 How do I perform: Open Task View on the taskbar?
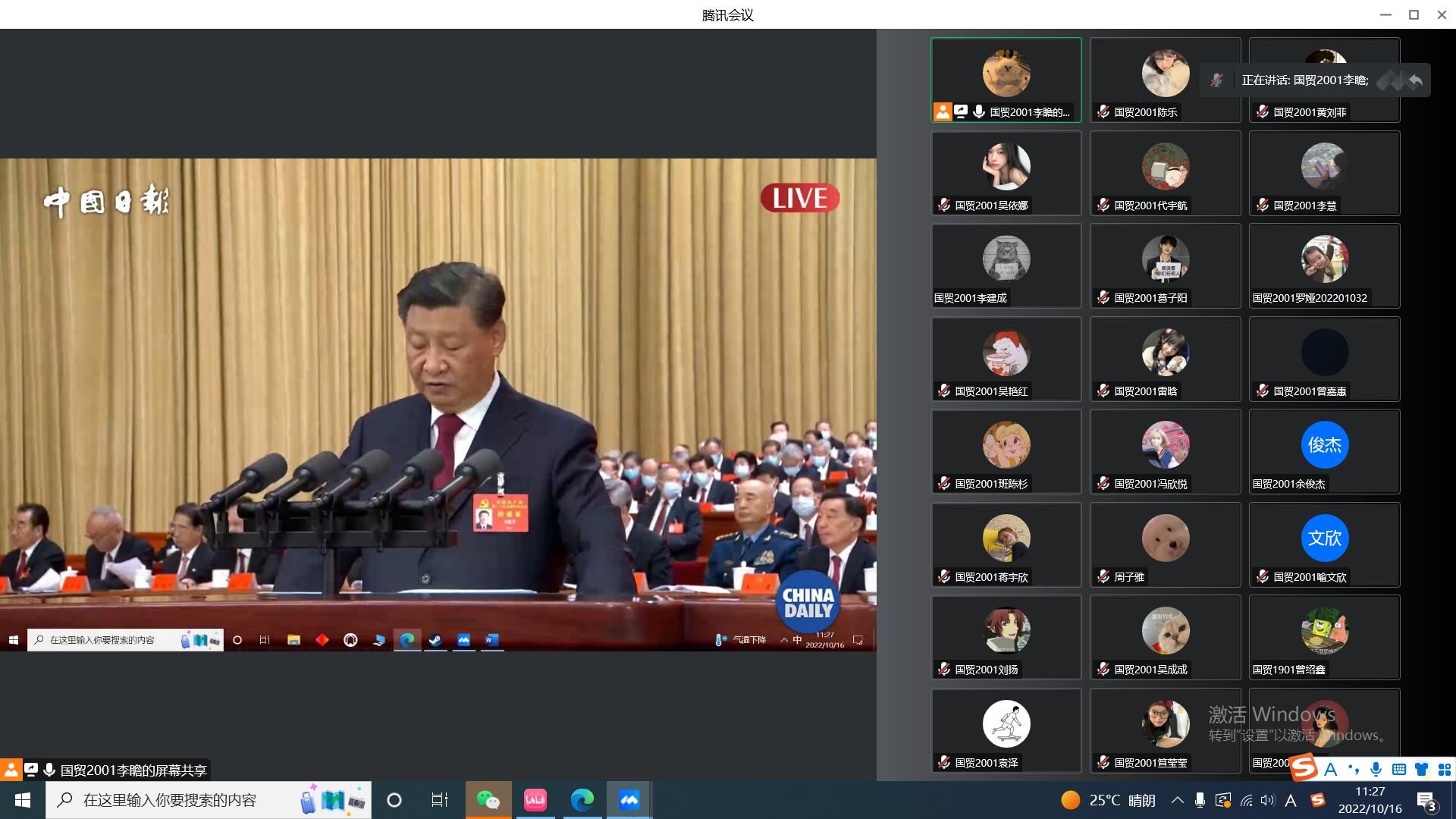439,800
